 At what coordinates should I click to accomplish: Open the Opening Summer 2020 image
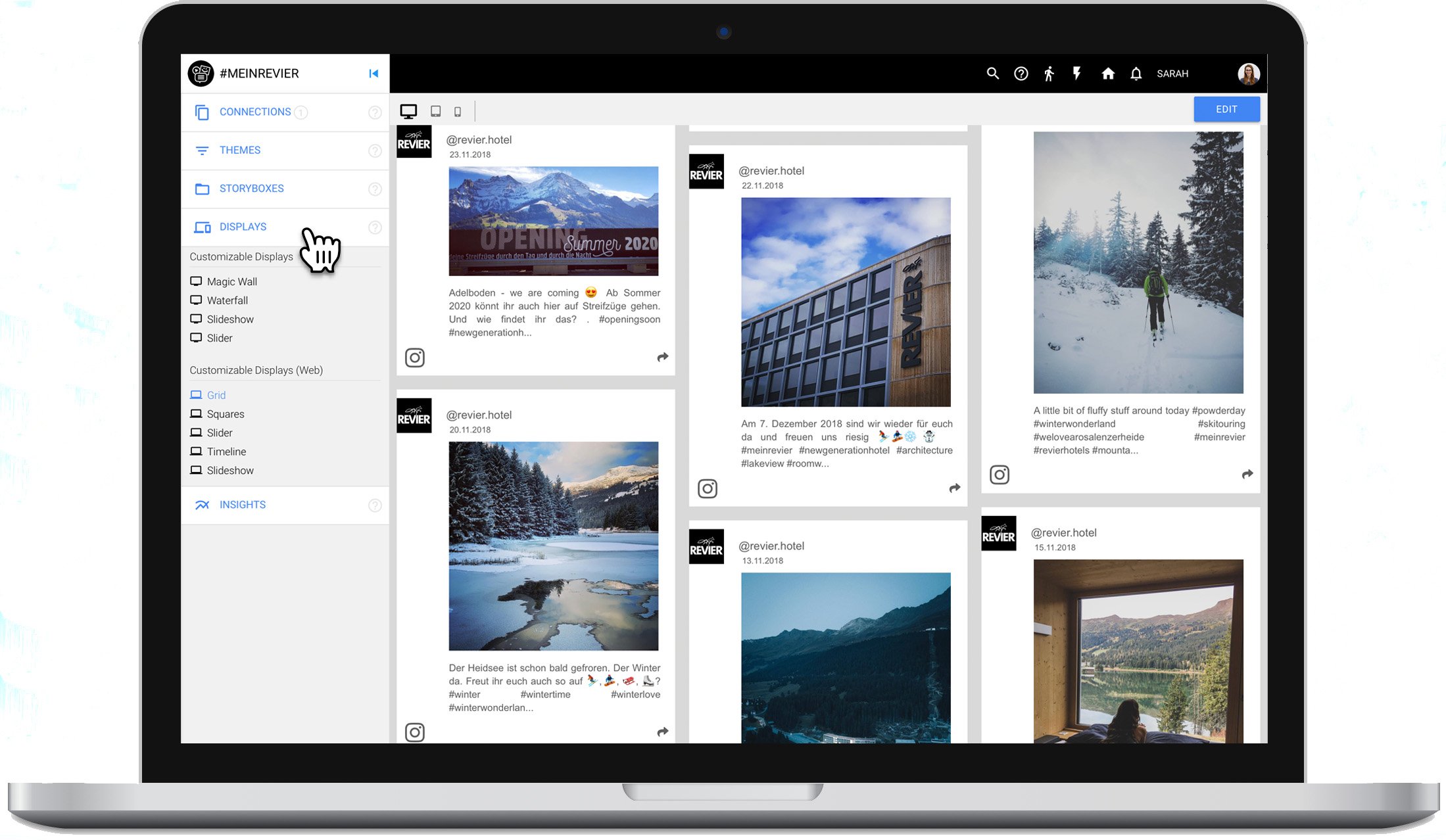point(553,221)
